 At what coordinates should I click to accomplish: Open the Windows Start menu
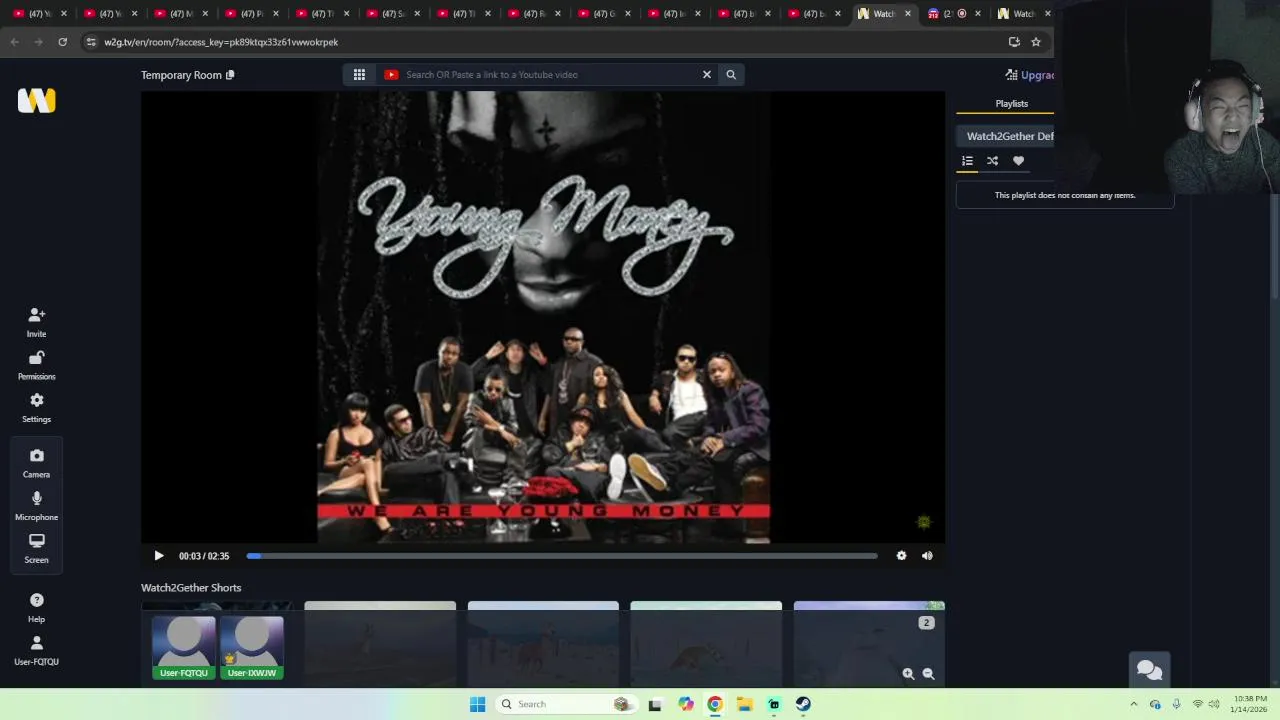coord(477,704)
